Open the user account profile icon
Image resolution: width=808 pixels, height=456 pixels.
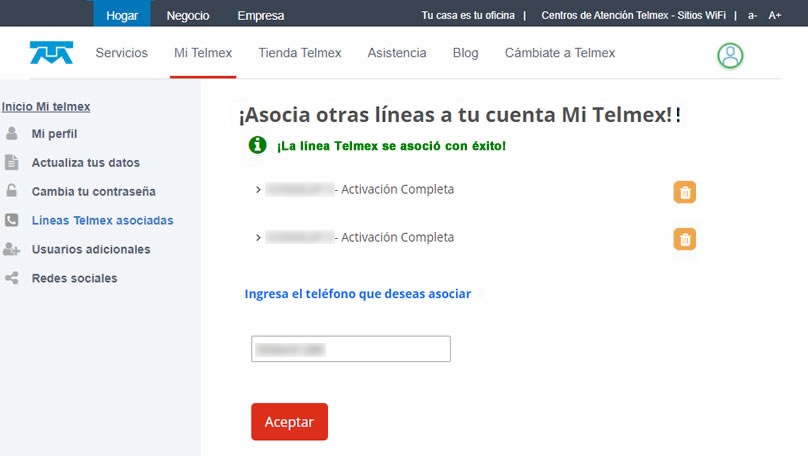coord(730,56)
